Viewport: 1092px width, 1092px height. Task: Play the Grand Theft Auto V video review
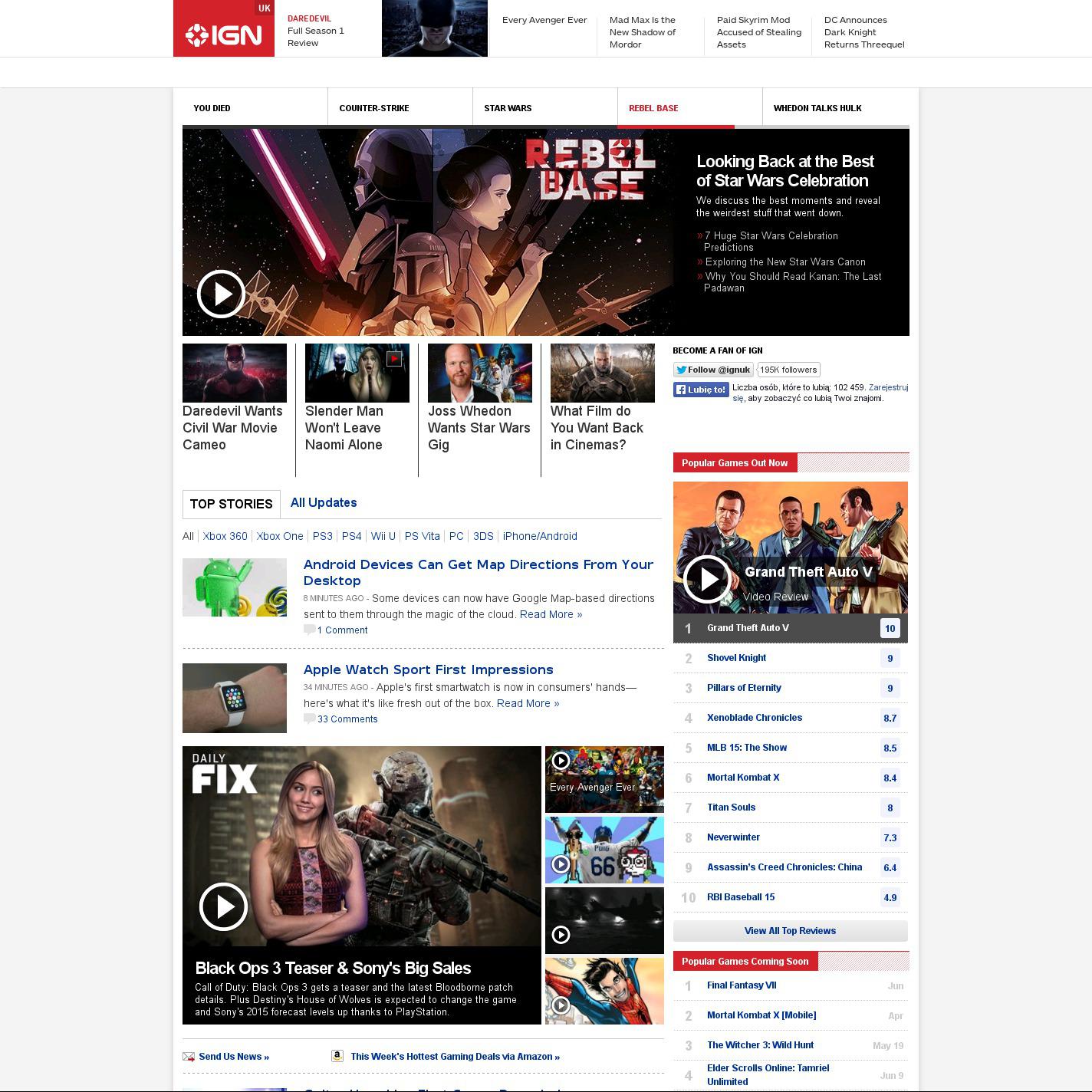(706, 579)
